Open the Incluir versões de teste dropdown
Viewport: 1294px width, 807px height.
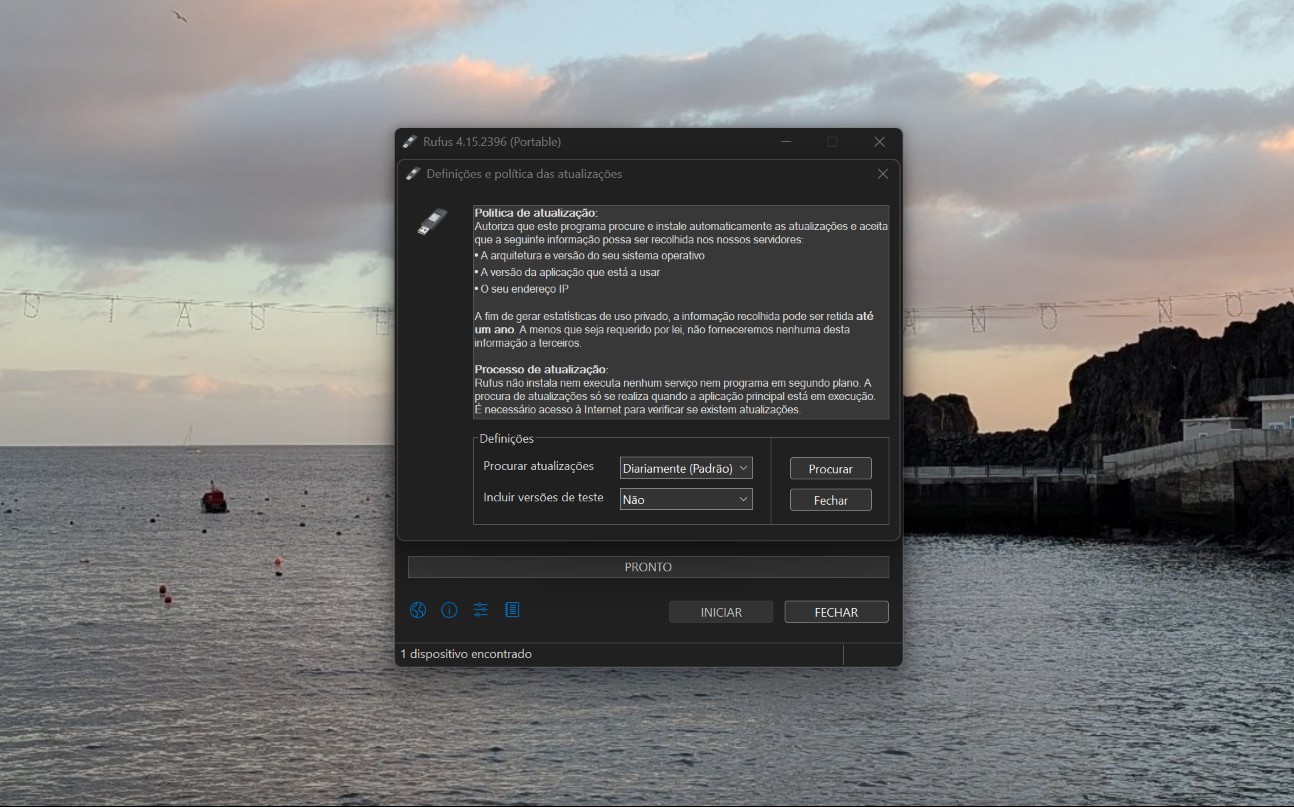click(686, 499)
